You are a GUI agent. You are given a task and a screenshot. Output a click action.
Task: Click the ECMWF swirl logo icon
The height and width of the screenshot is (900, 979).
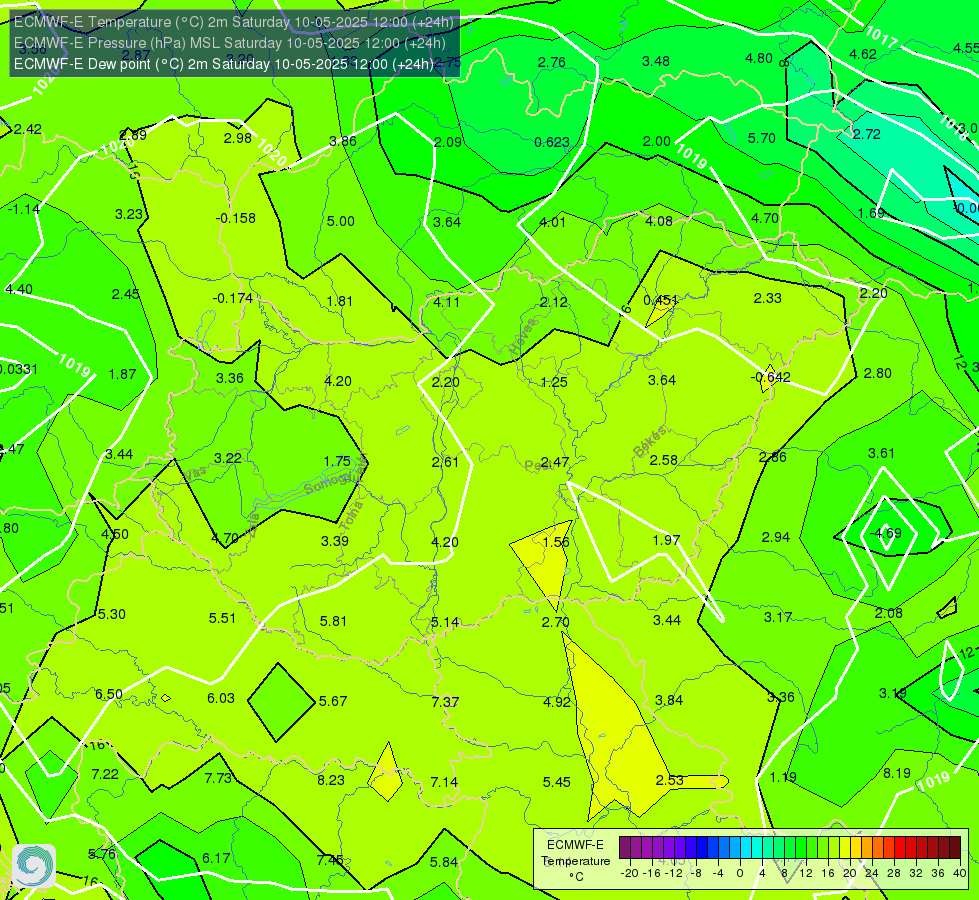pos(34,865)
